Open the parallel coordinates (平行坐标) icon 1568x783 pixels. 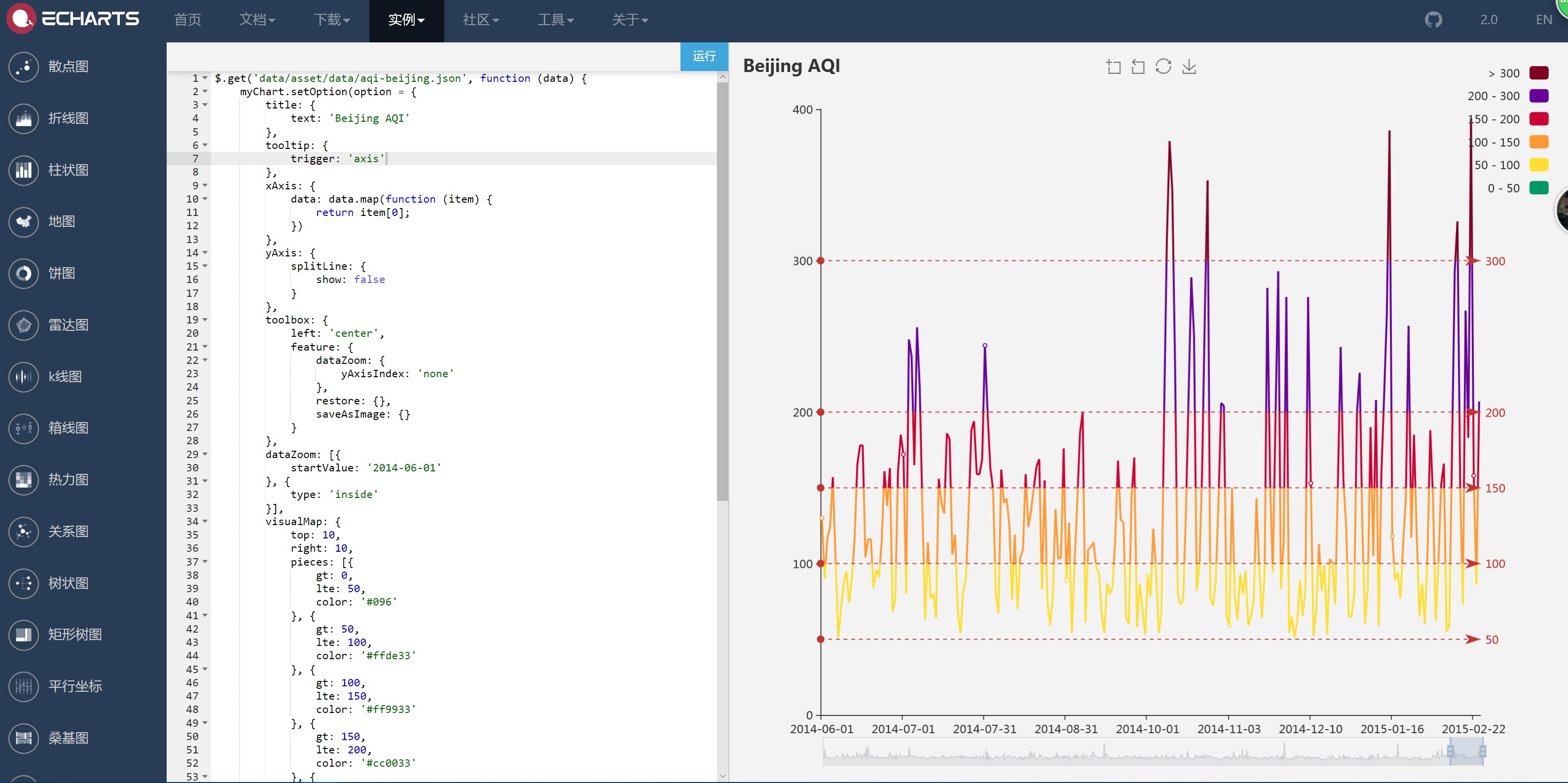coord(24,686)
